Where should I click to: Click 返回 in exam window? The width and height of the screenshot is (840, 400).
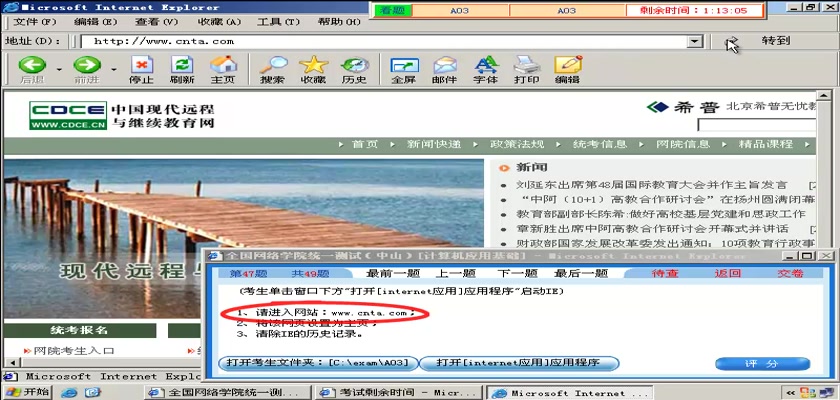tap(728, 274)
